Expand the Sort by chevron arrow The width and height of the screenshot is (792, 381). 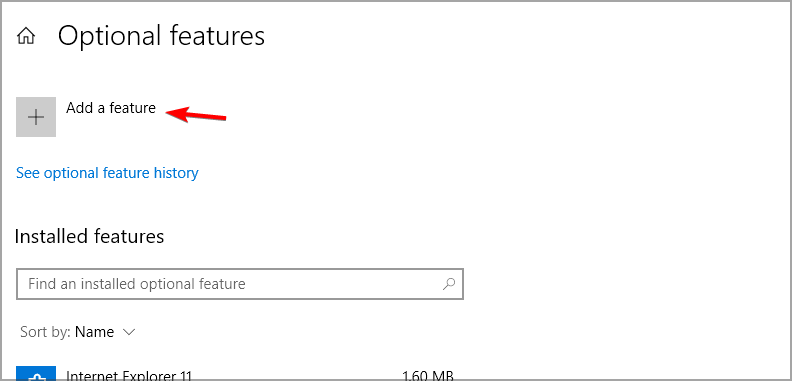tap(129, 332)
